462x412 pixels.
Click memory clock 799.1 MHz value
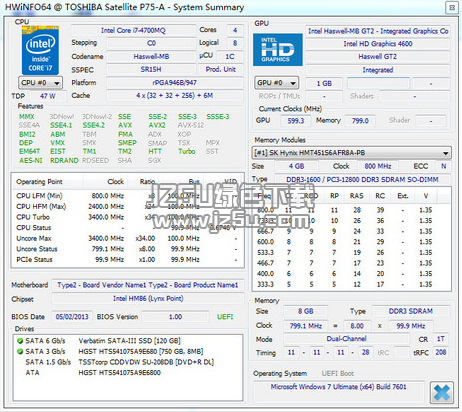[306, 326]
